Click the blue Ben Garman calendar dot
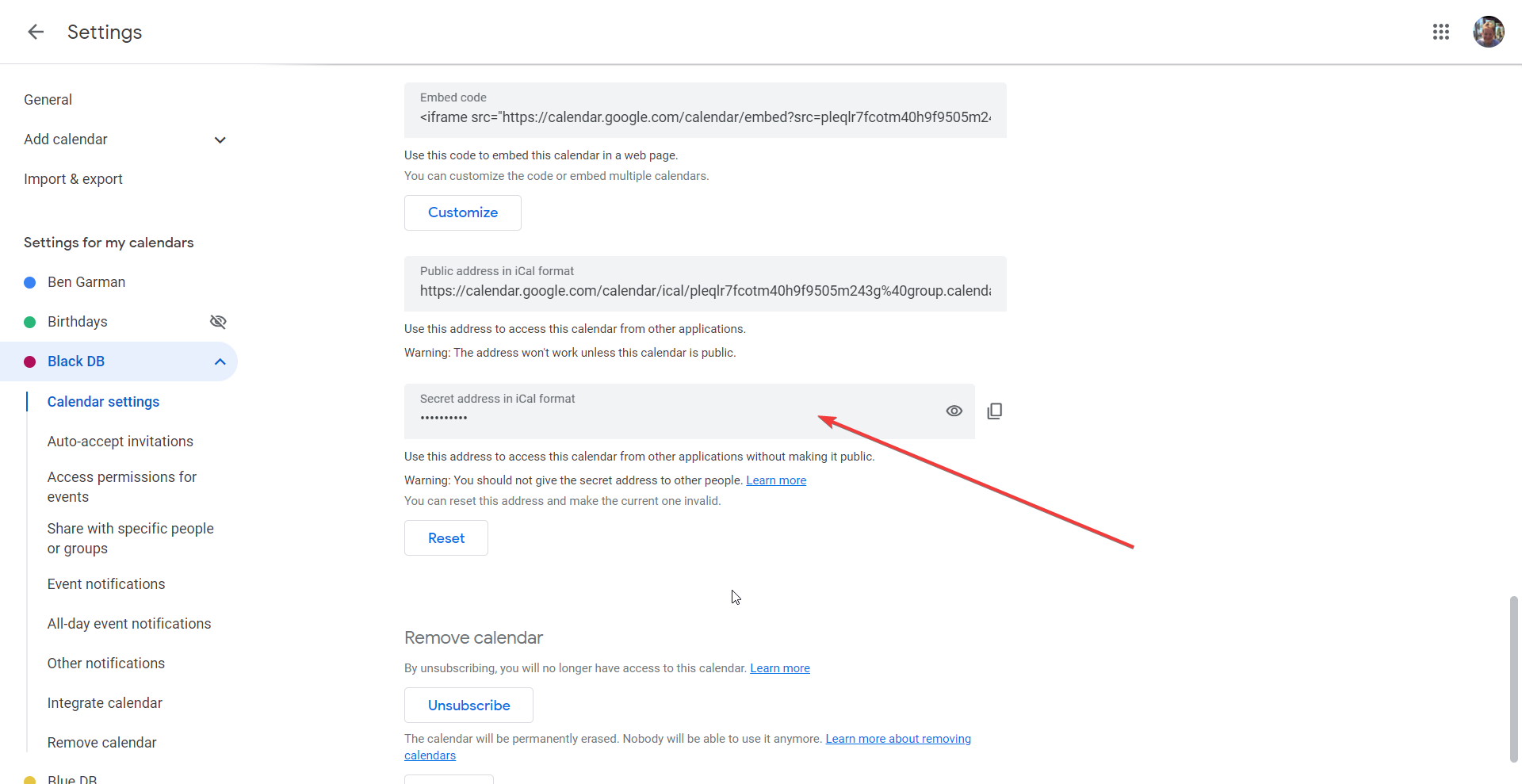 point(30,283)
